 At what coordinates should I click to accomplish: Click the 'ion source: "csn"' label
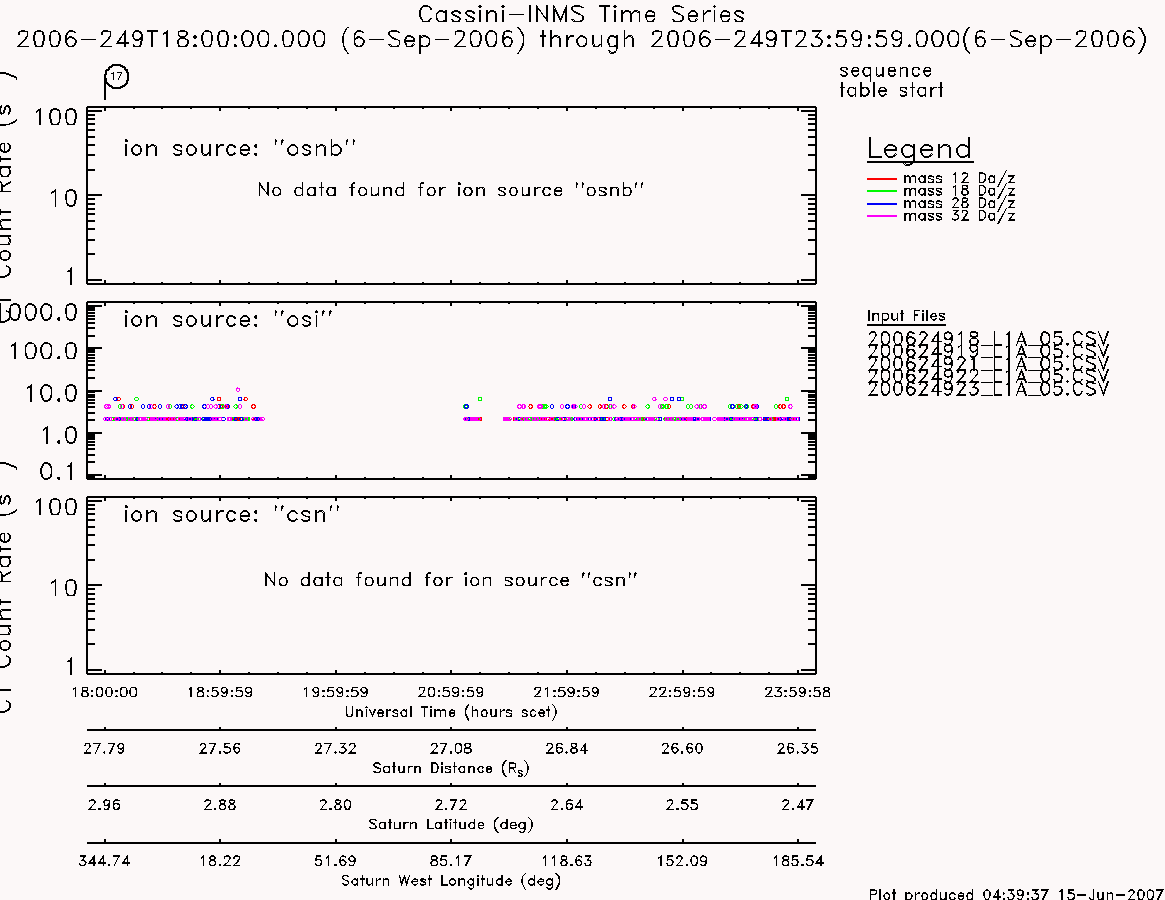(231, 514)
